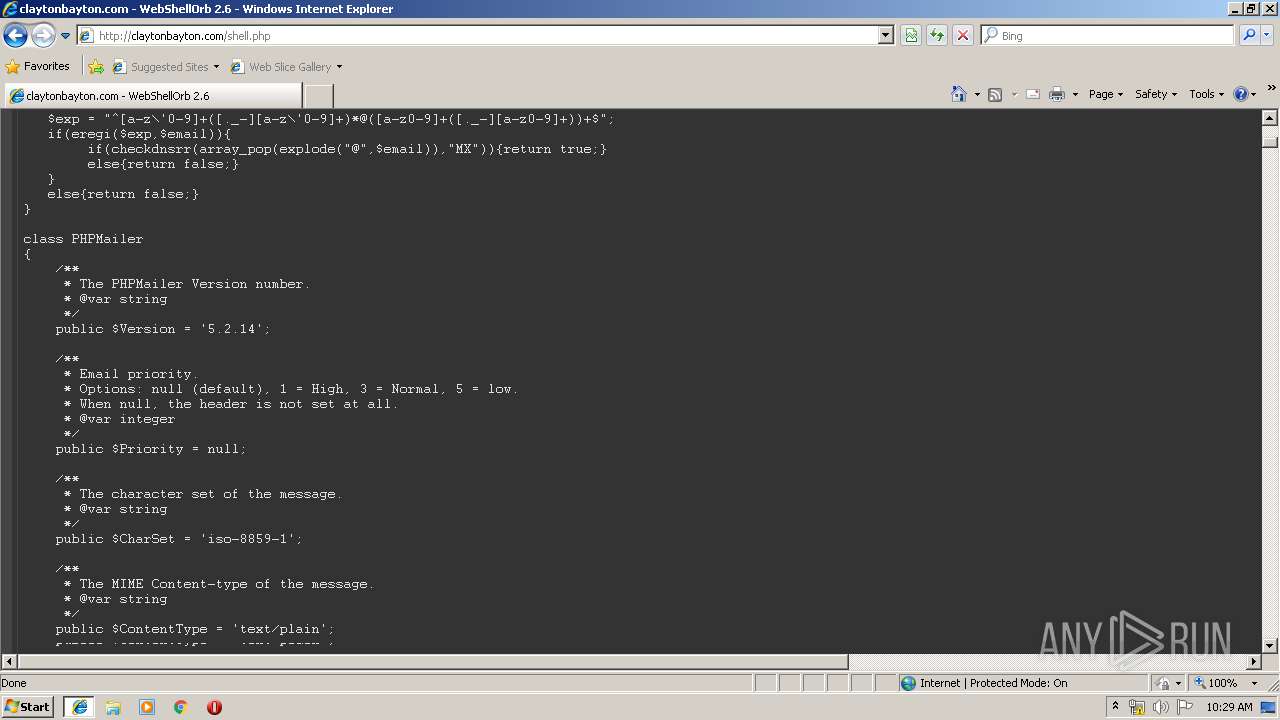1280x720 pixels.
Task: Expand the address bar history dropdown
Action: [886, 36]
